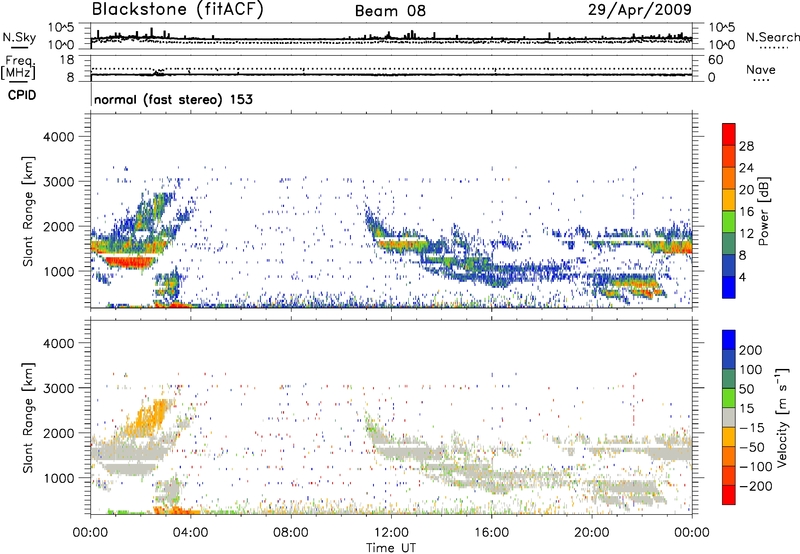This screenshot has height=554, width=800.
Task: Click the dotted line sample under "Nave"
Action: pyautogui.click(x=761, y=80)
